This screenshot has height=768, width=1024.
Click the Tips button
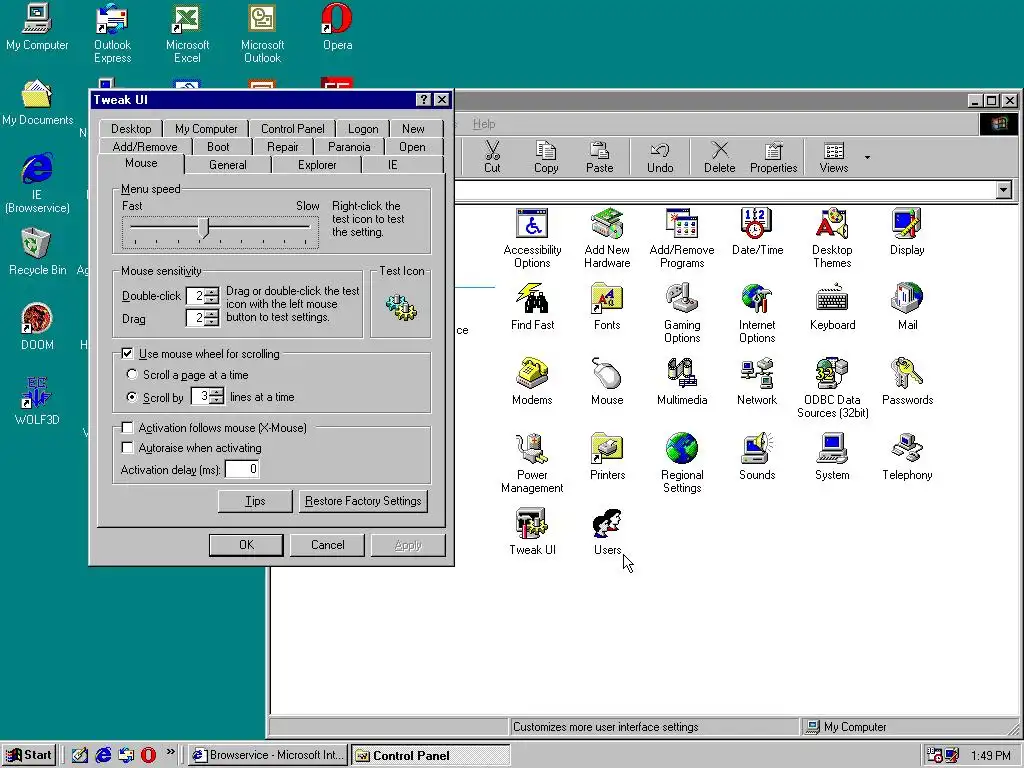(255, 501)
